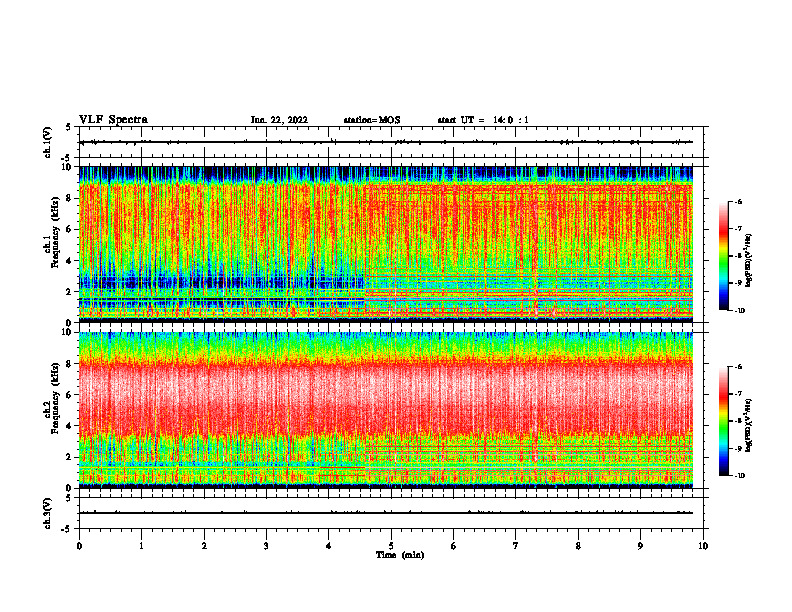
Task: Click the time axis tick label "10"
Action: click(703, 546)
